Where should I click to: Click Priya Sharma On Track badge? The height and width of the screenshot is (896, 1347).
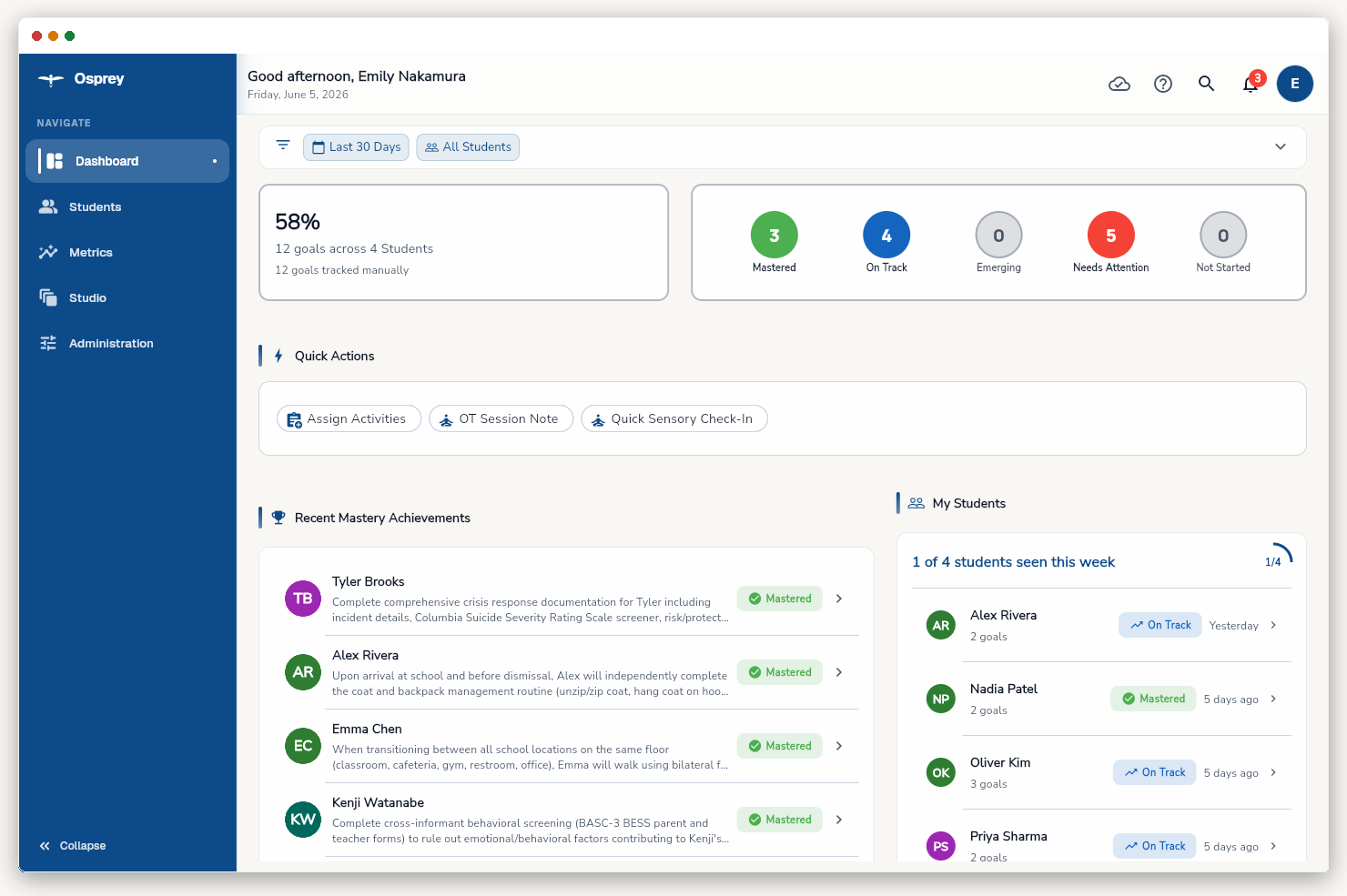[x=1155, y=846]
